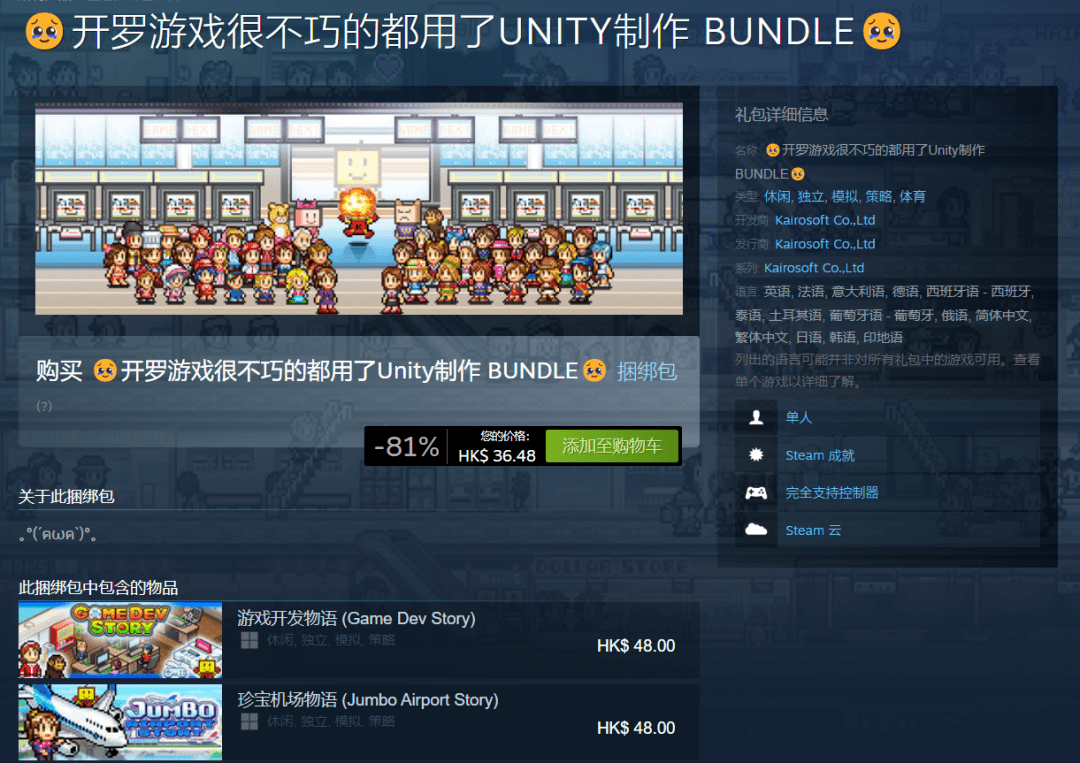Click the Steam achievements star icon
Viewport: 1080px width, 763px height.
[756, 454]
